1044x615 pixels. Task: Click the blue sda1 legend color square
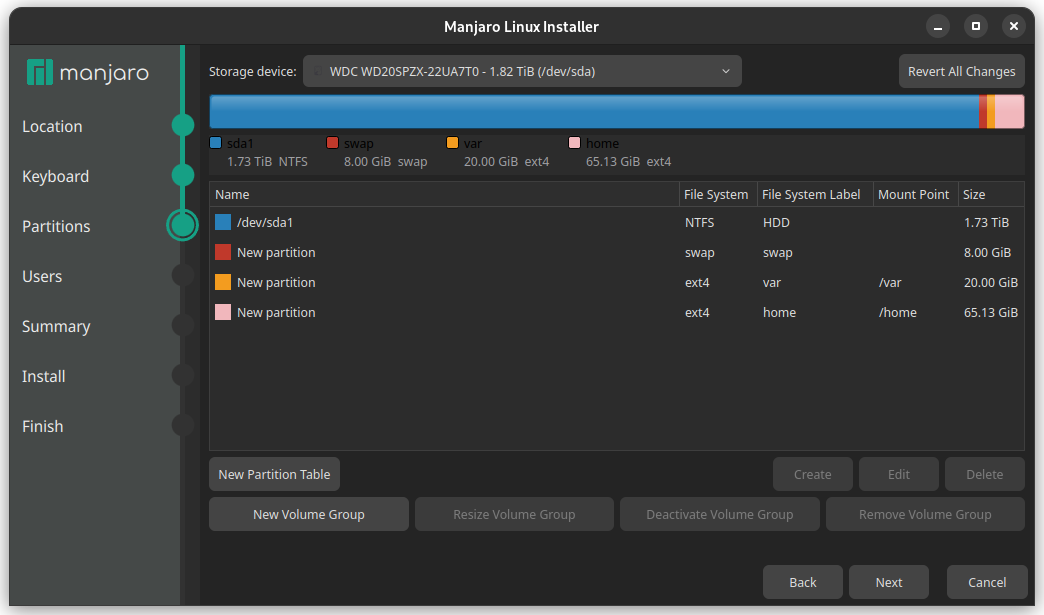point(215,142)
